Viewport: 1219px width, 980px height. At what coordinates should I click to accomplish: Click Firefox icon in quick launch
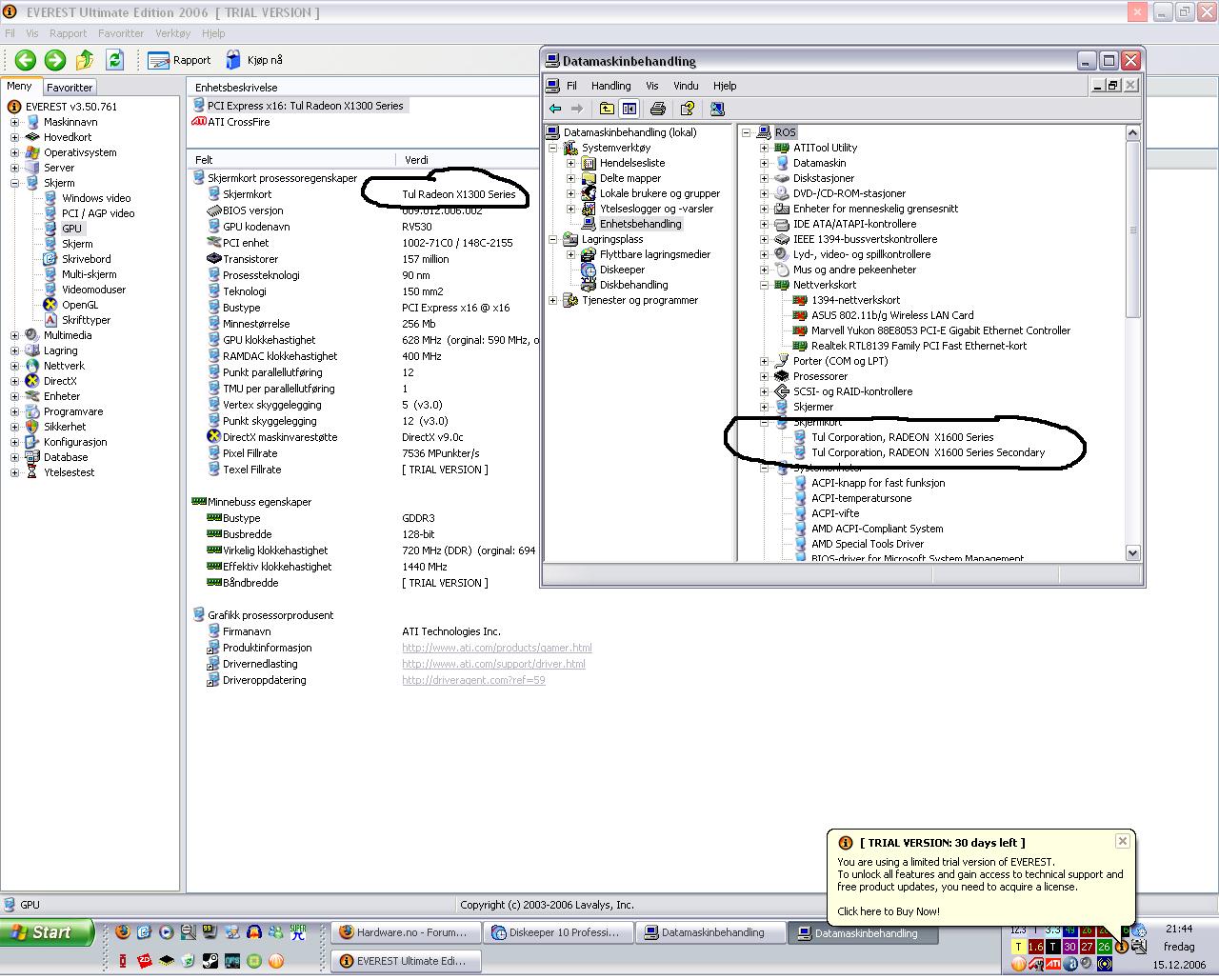(x=123, y=932)
